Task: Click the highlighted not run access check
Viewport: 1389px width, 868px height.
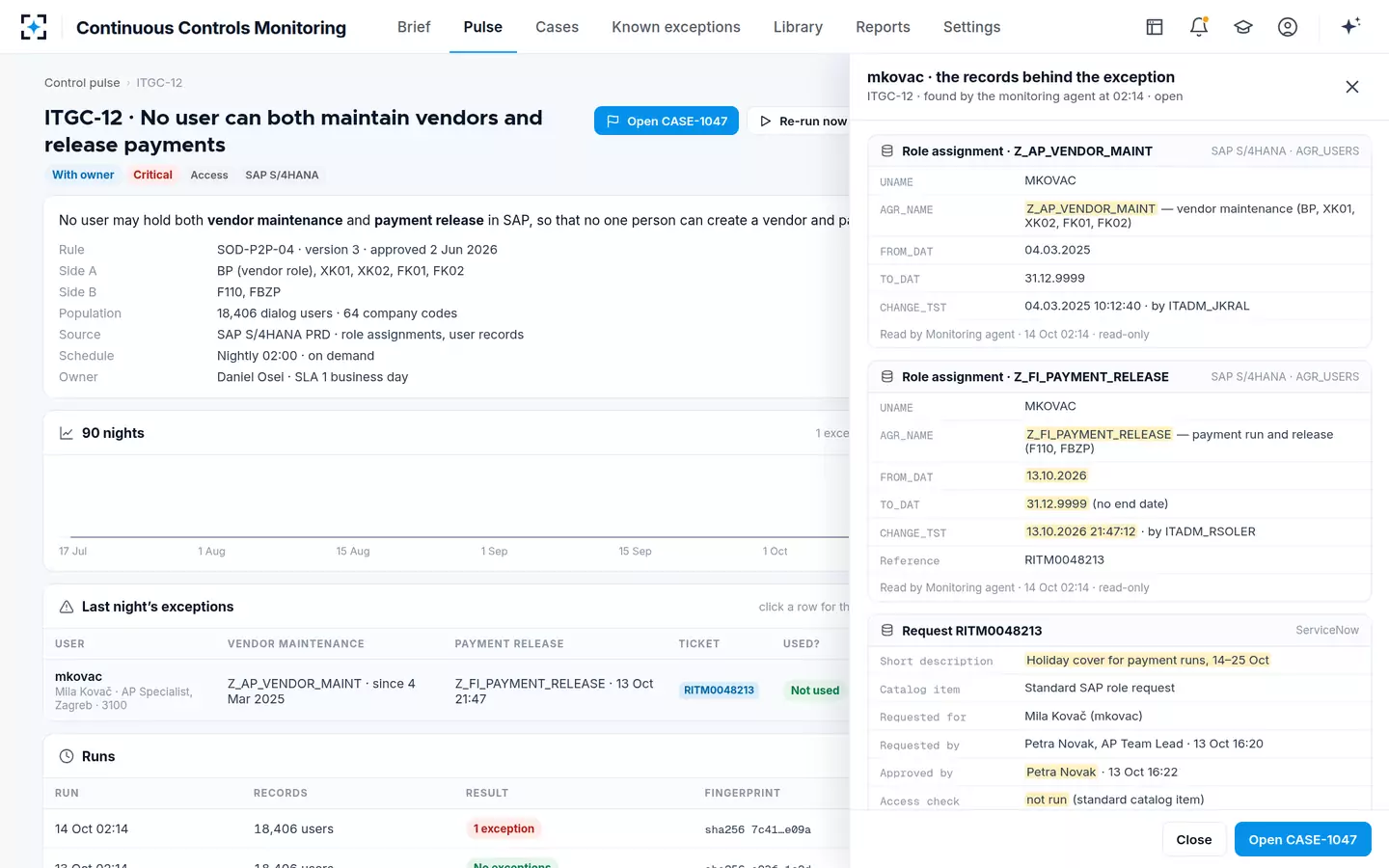Action: click(x=1047, y=800)
